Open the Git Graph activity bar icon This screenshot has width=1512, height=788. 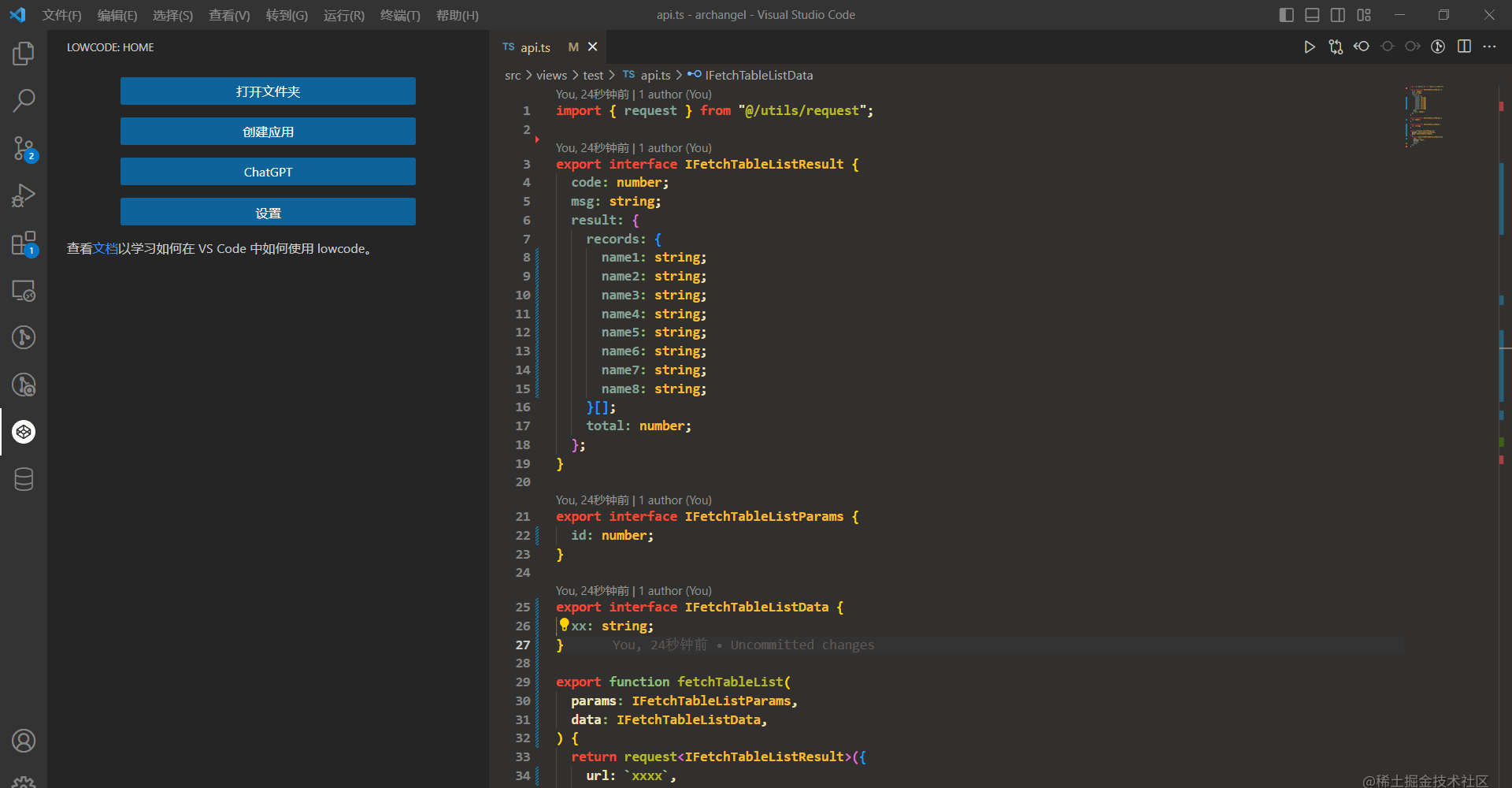24,337
